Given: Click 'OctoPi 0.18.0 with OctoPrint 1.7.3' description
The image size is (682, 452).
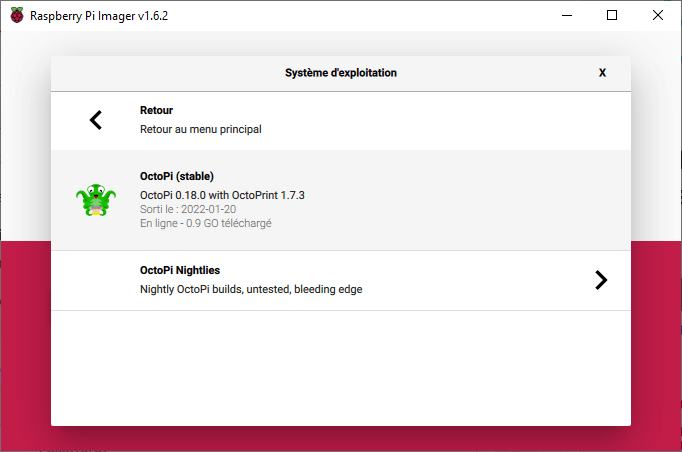Looking at the screenshot, I should 222,195.
